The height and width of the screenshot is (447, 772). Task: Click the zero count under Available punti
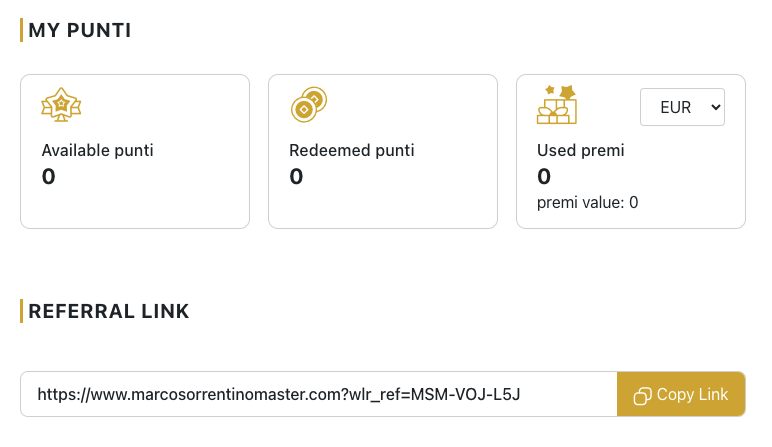[49, 176]
